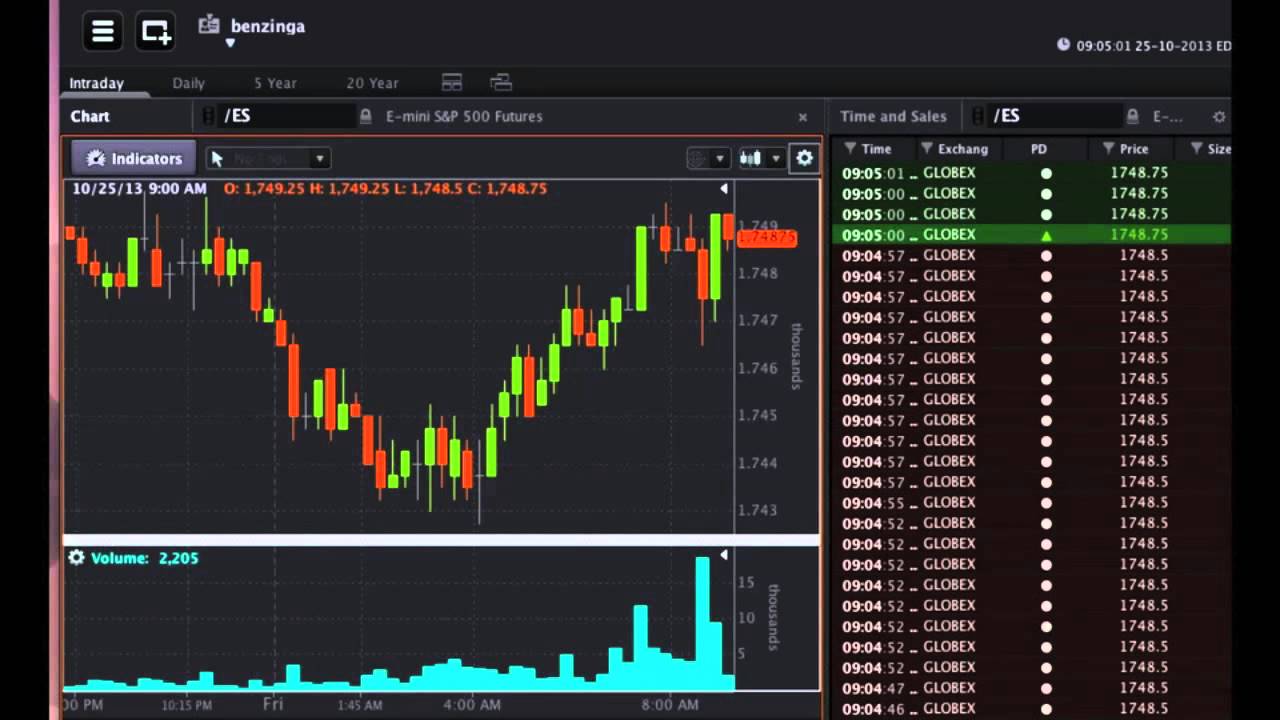This screenshot has height=720, width=1280.
Task: Toggle the Time and Sales symbol lock
Action: (1132, 116)
